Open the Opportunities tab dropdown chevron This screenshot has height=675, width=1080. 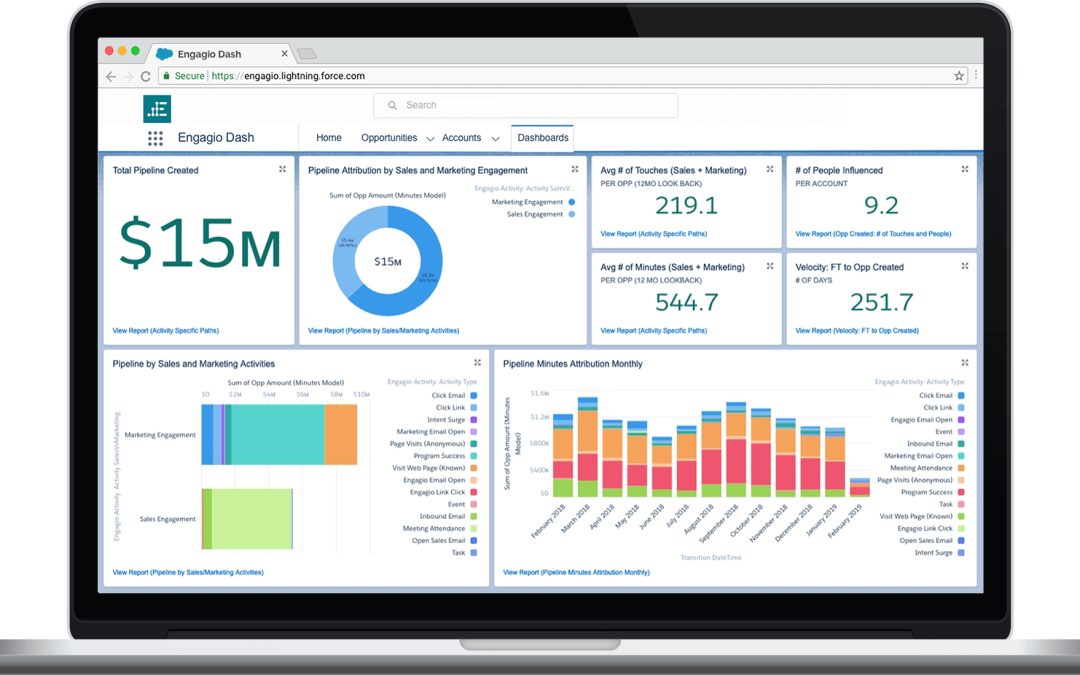coord(430,139)
